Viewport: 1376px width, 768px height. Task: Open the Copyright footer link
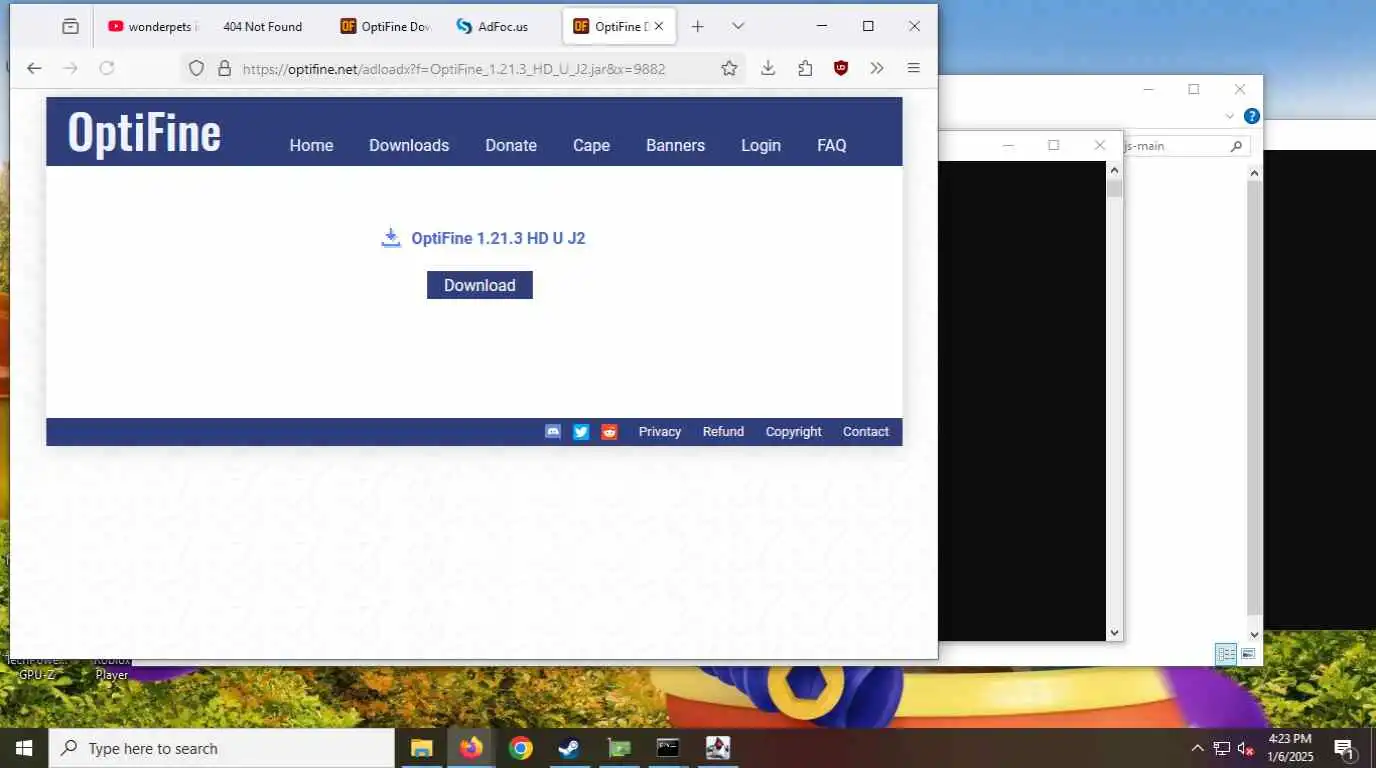[794, 432]
